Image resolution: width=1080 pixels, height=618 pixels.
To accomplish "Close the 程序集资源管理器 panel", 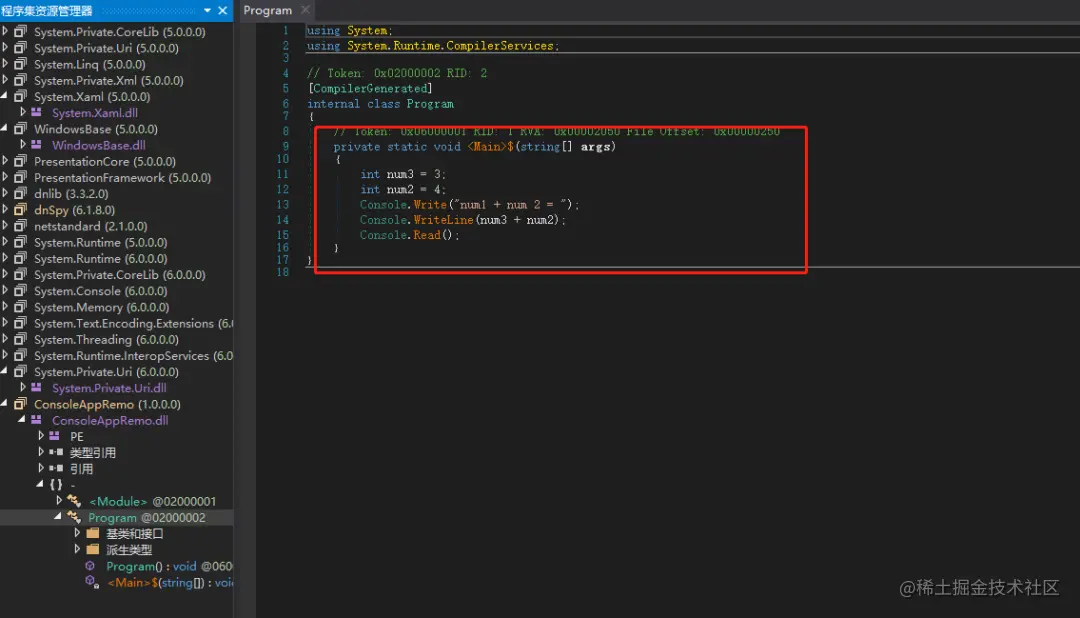I will [x=222, y=10].
